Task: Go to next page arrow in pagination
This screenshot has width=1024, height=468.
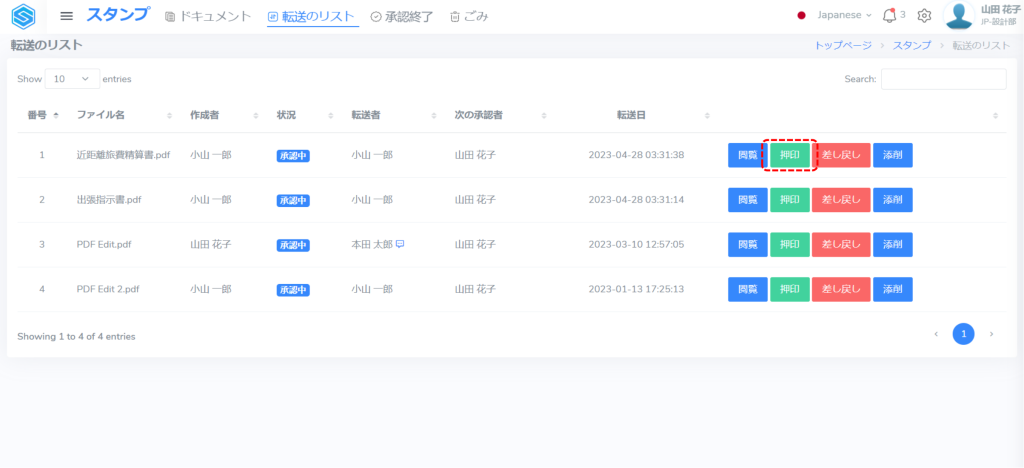Action: pos(991,334)
